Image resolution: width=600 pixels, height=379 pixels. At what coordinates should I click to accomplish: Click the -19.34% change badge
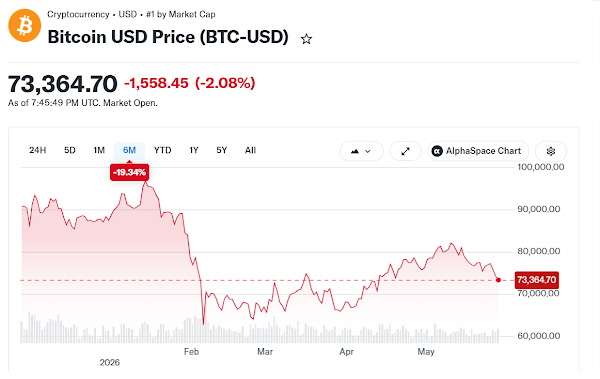point(129,172)
